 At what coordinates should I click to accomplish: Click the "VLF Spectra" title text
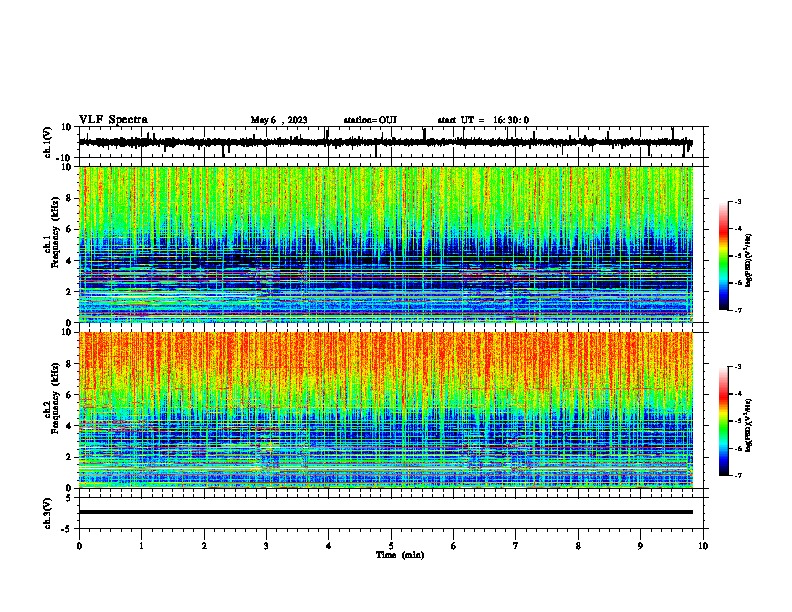(114, 119)
